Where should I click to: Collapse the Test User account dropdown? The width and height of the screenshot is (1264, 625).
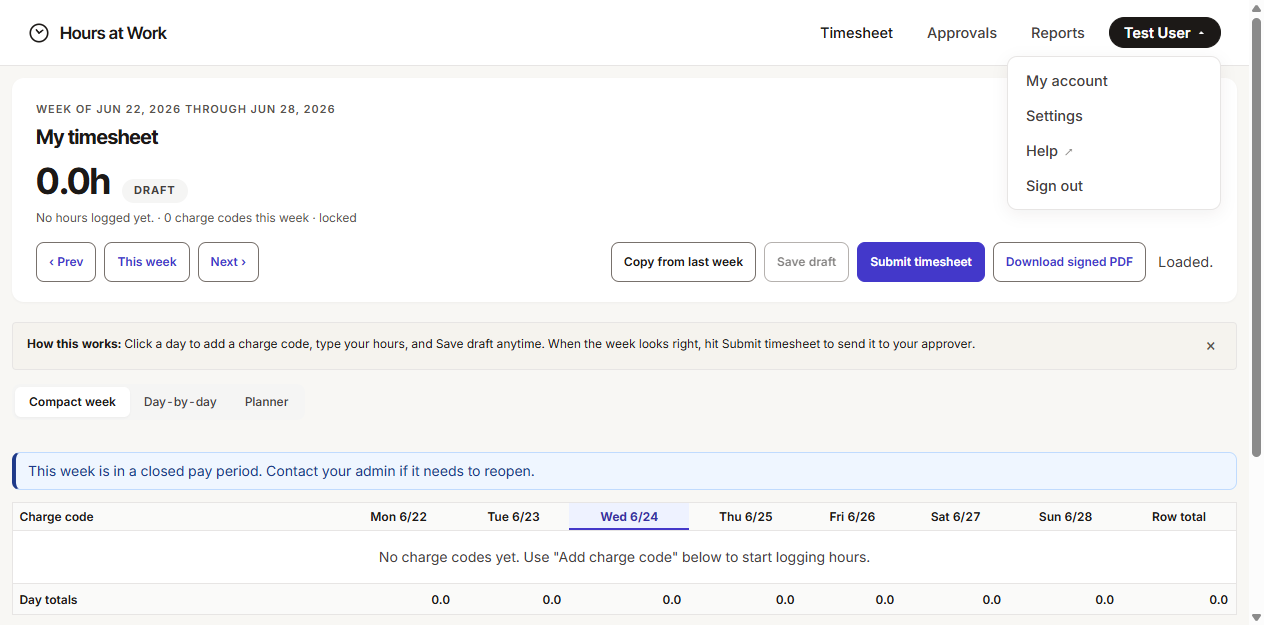coord(1164,33)
